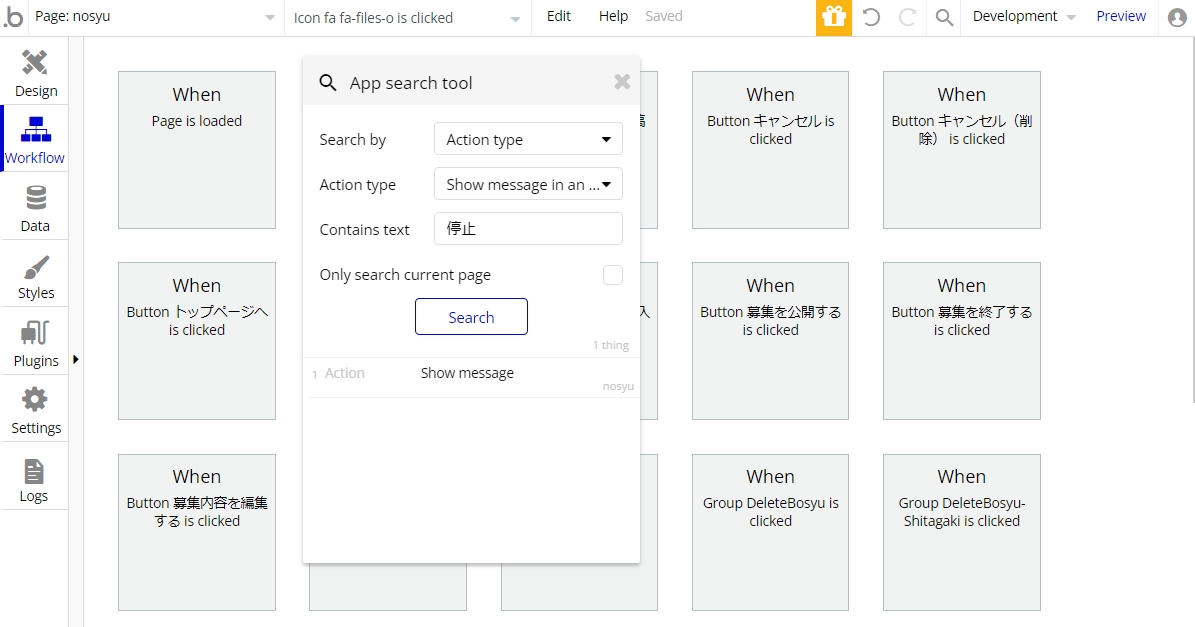Click the Search button
The height and width of the screenshot is (627, 1195).
(x=471, y=317)
